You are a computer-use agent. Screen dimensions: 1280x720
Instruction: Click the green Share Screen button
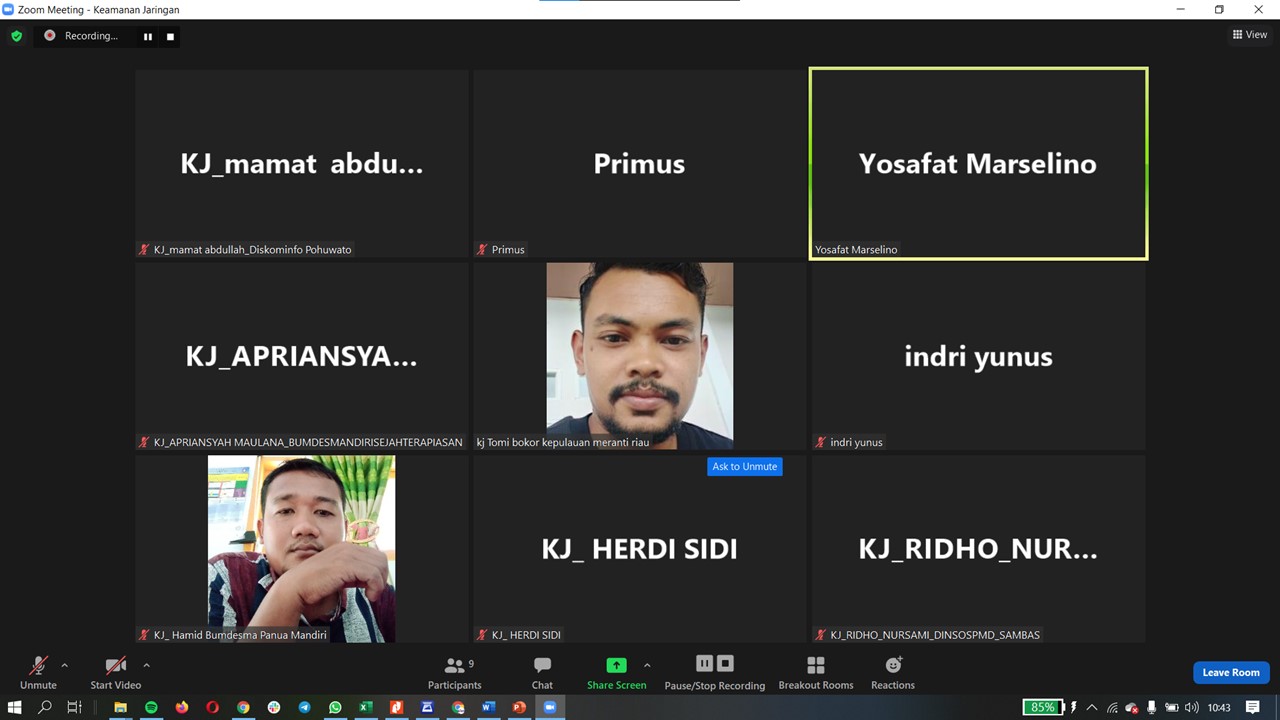tap(616, 673)
